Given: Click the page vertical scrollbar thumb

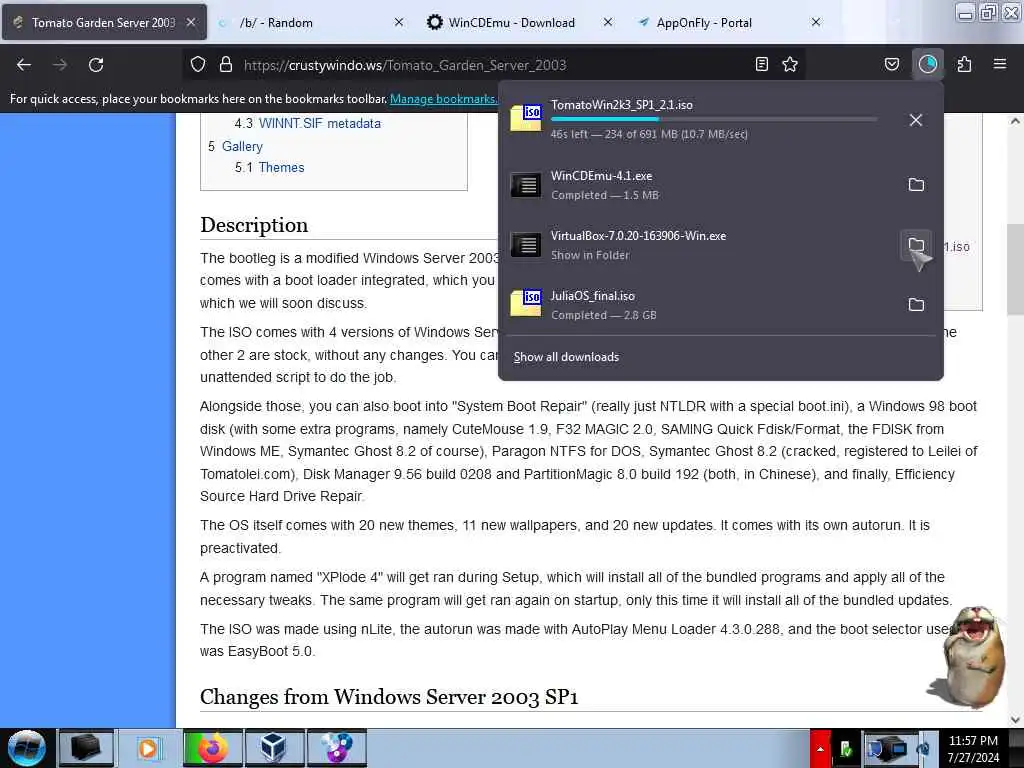Looking at the screenshot, I should (x=1014, y=269).
